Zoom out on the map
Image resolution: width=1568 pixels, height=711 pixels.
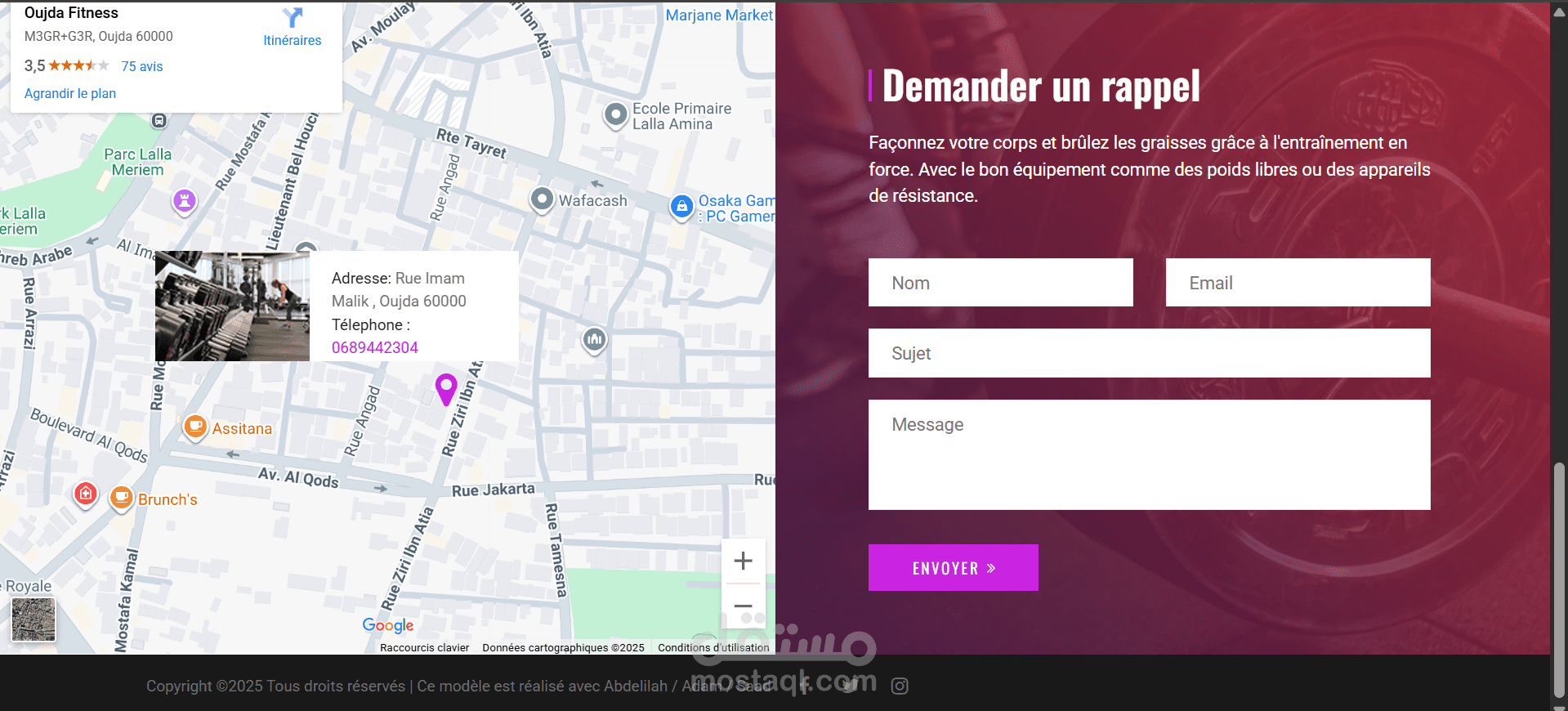(x=743, y=606)
